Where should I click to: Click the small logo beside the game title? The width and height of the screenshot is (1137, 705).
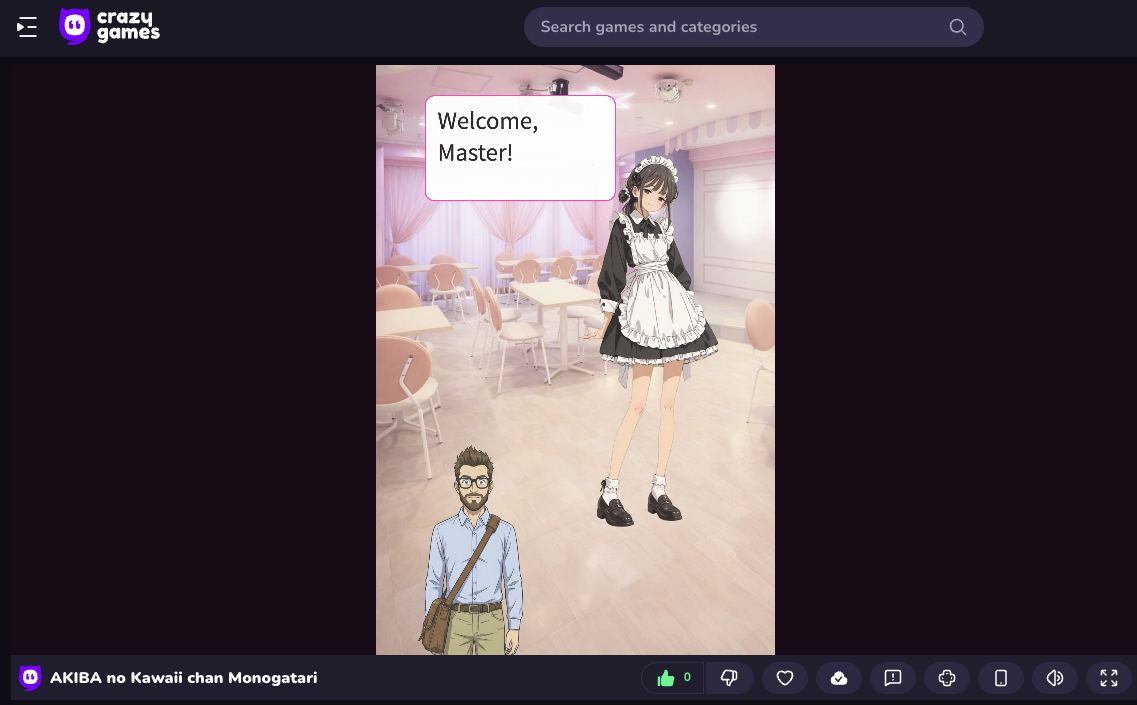30,677
